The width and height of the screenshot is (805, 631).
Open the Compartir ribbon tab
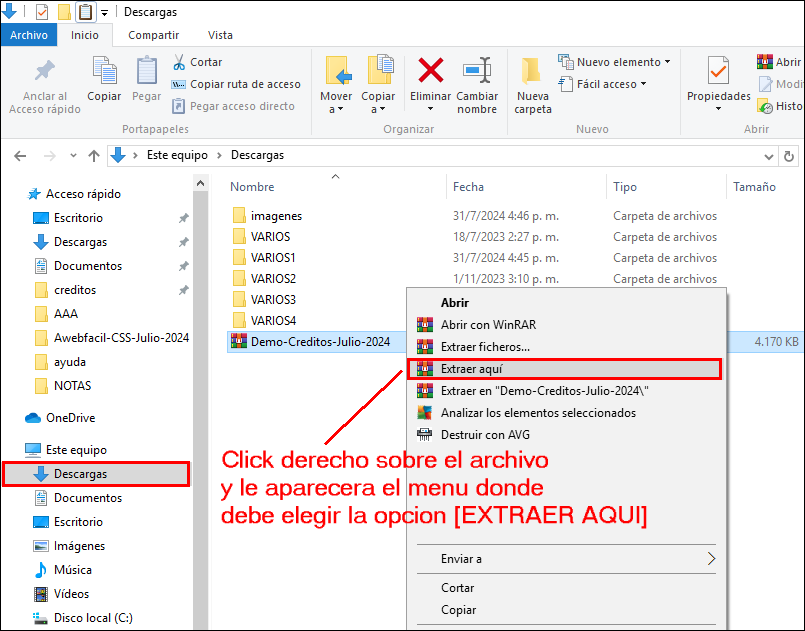coord(154,35)
